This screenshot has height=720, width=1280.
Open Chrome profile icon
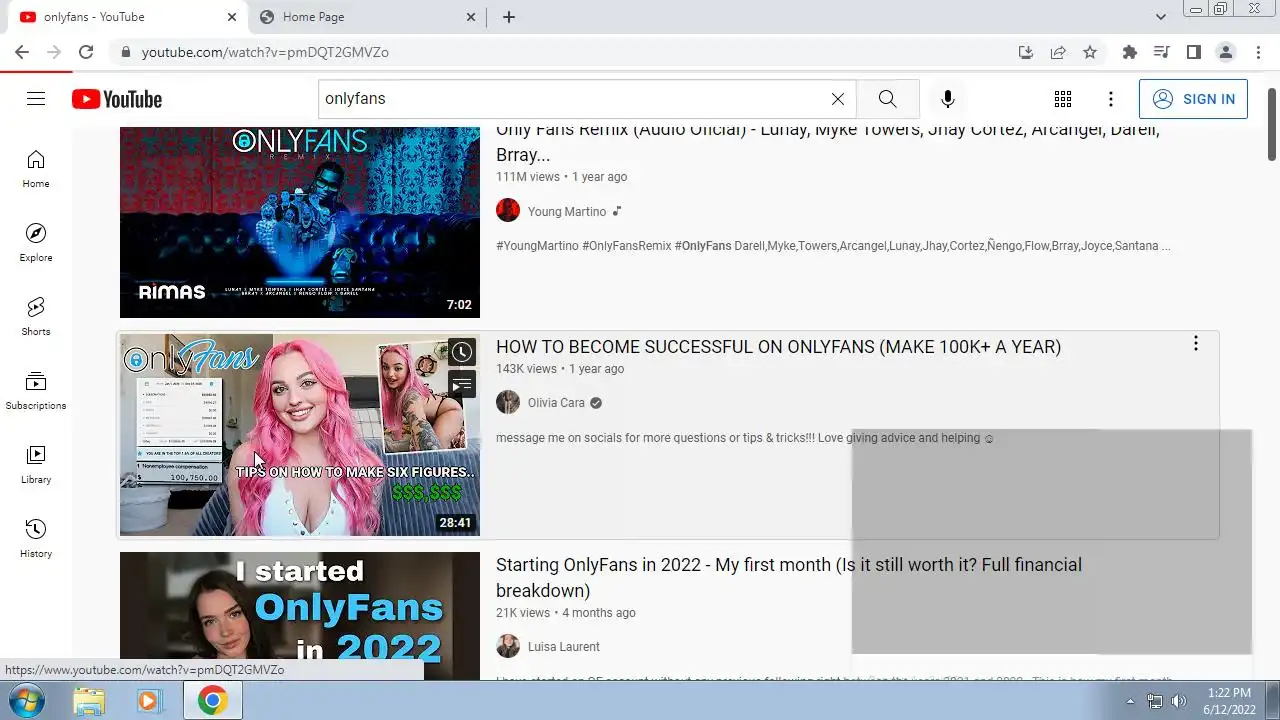(x=1226, y=52)
